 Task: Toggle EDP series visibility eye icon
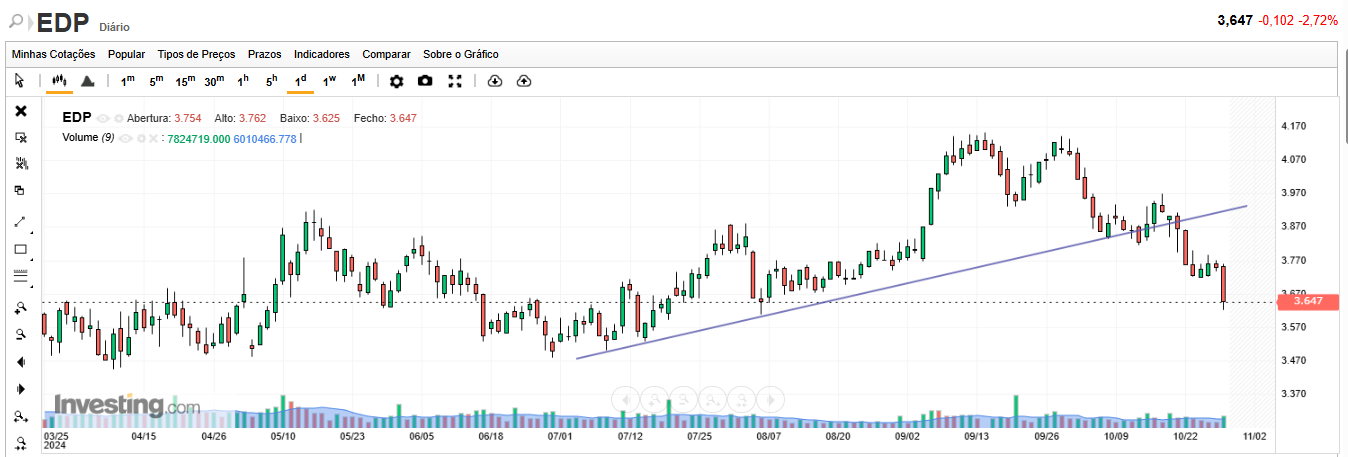pyautogui.click(x=103, y=118)
